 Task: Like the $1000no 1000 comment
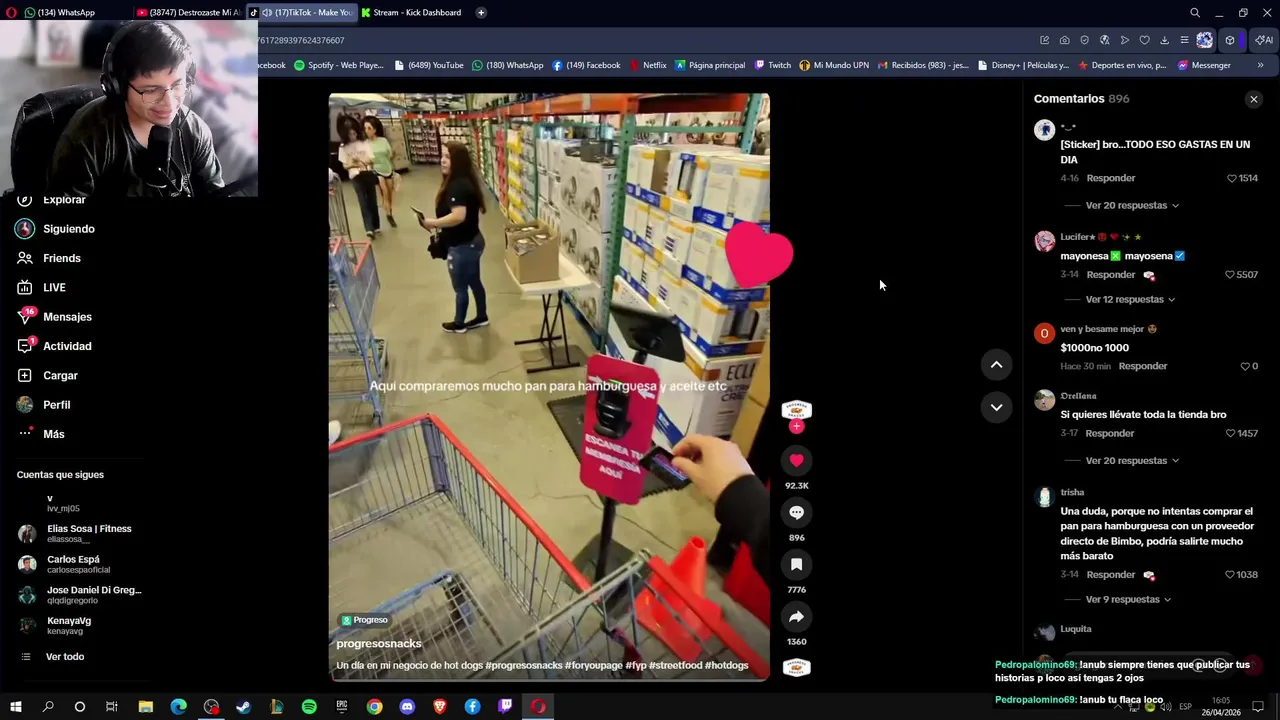click(x=1245, y=366)
